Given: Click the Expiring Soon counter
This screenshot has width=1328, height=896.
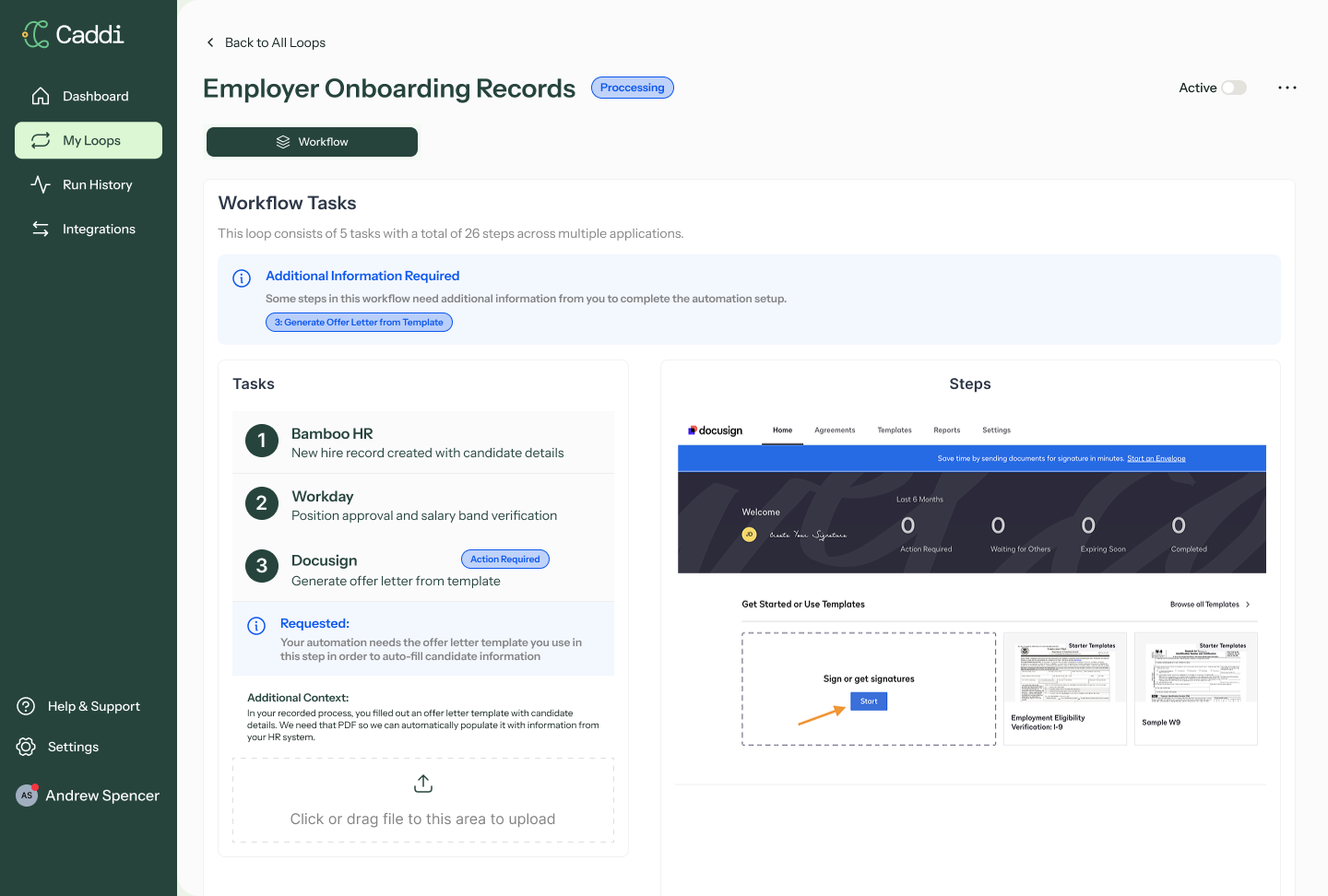Looking at the screenshot, I should [x=1103, y=535].
